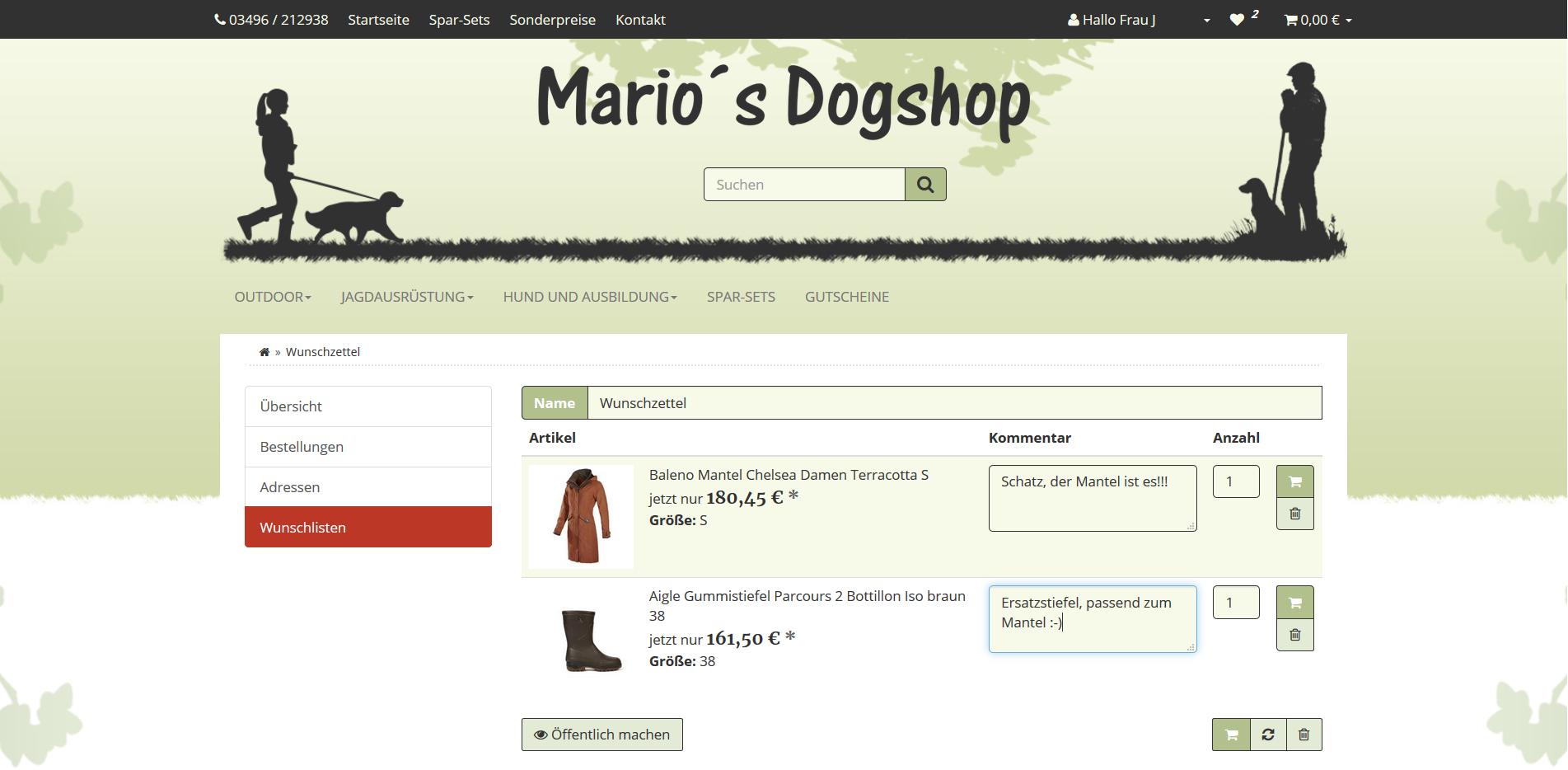1568x770 pixels.
Task: Open the SPAR-SETS category
Action: click(741, 297)
